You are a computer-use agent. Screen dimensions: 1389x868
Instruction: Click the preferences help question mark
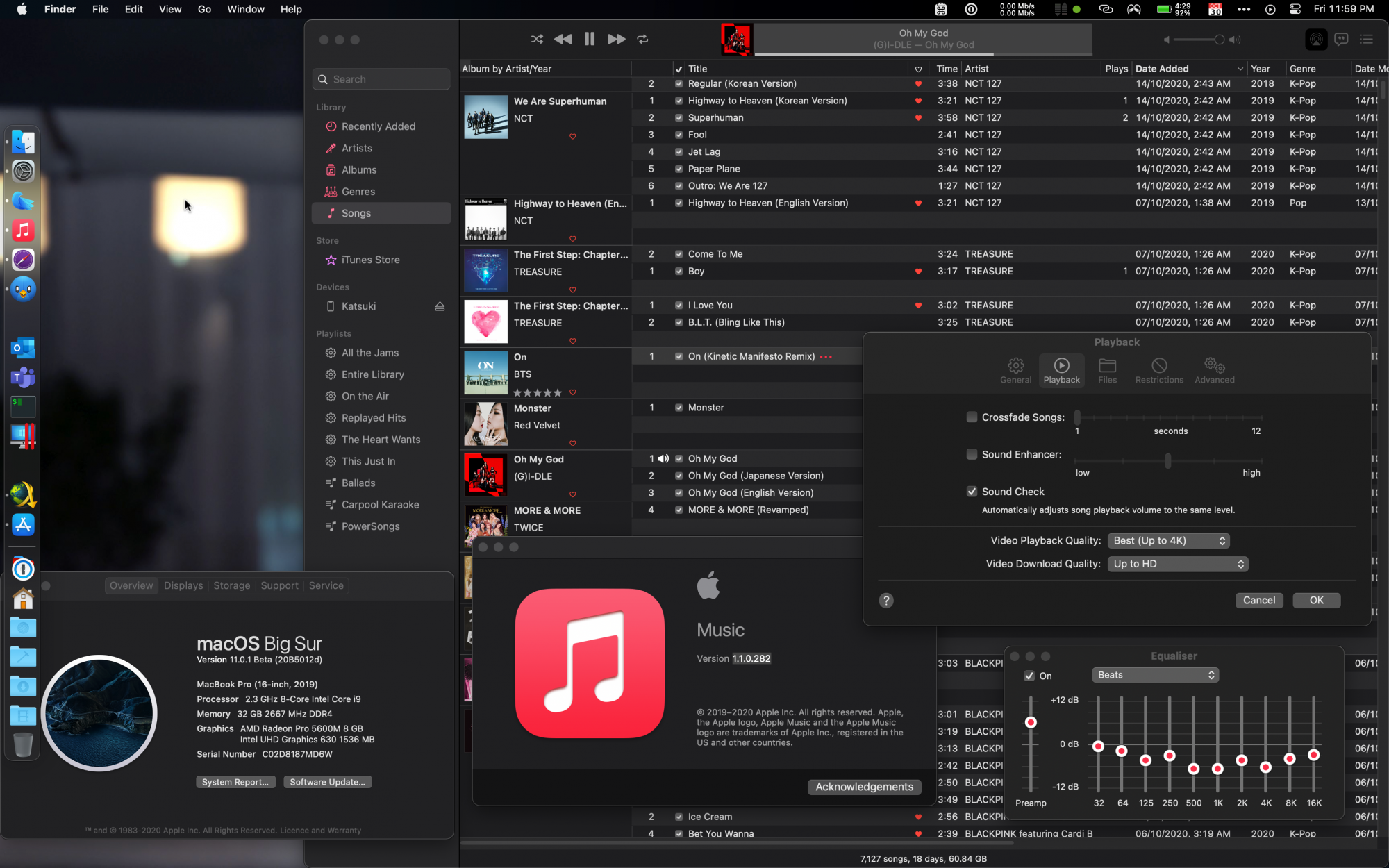[x=886, y=601]
